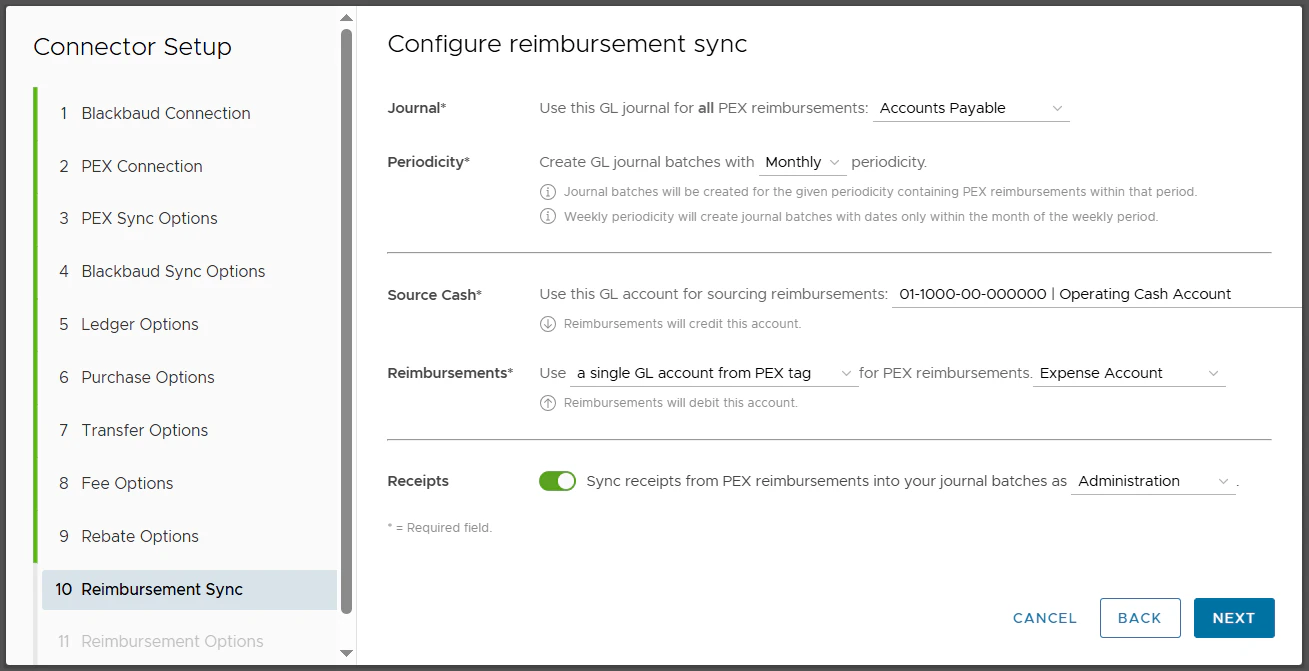Go to step 8 Fee Options
1309x671 pixels.
(189, 483)
